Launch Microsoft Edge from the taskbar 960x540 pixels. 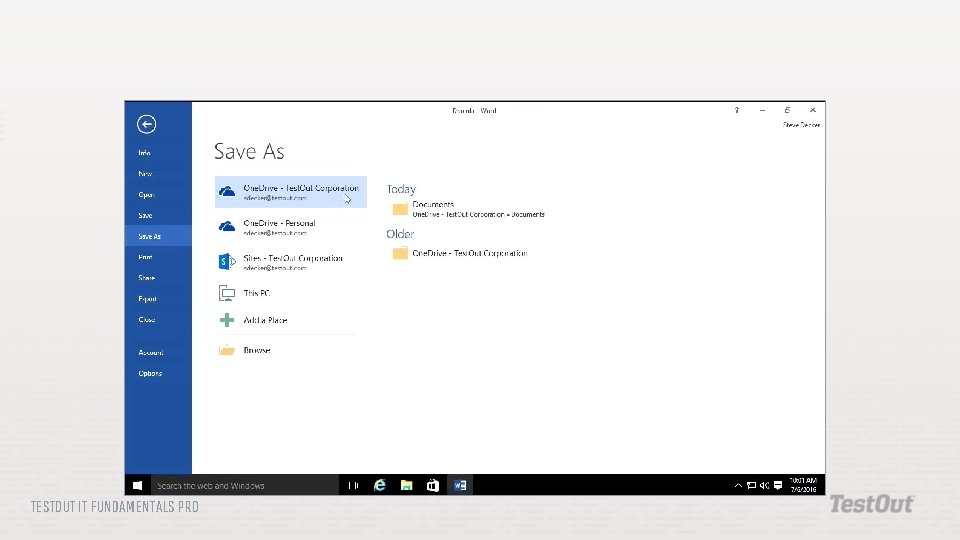pos(380,486)
